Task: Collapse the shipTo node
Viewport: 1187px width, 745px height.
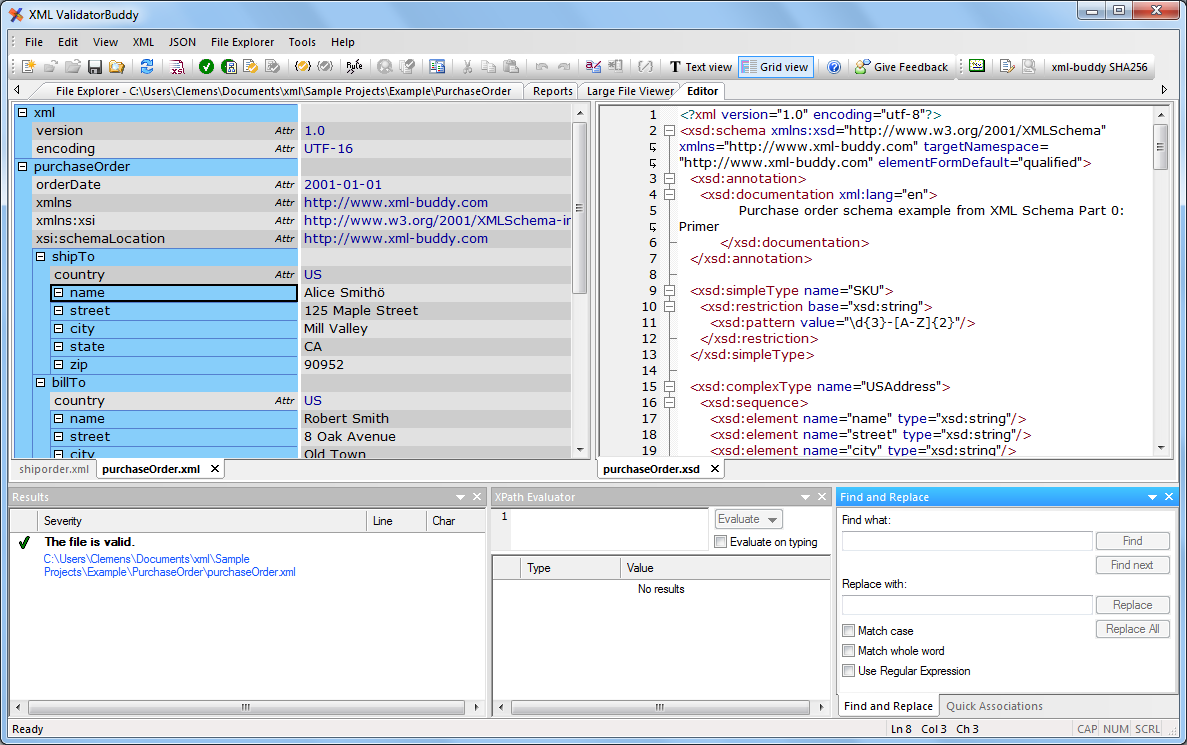Action: (x=41, y=257)
